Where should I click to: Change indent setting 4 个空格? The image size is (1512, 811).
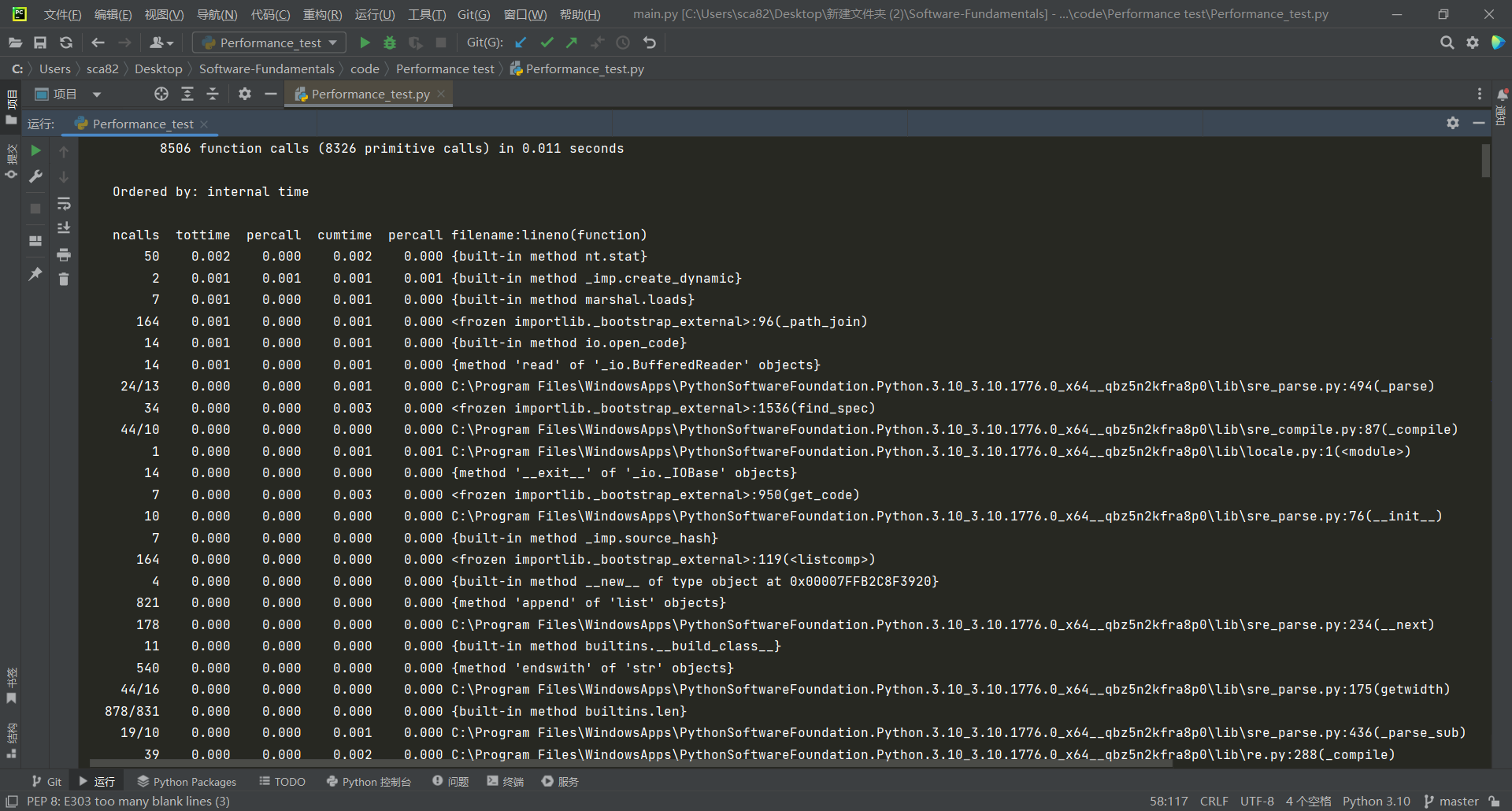click(1308, 801)
